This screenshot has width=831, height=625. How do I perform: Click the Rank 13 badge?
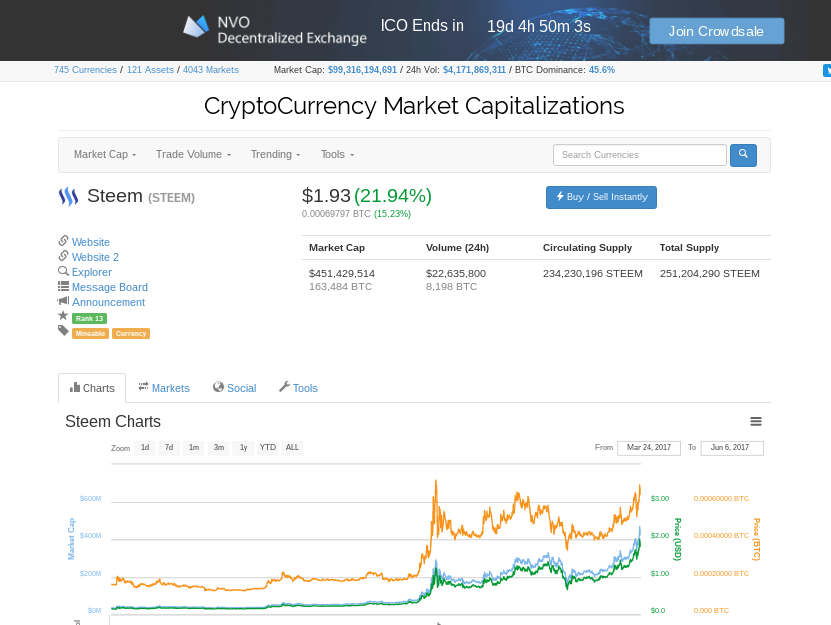pyautogui.click(x=90, y=319)
